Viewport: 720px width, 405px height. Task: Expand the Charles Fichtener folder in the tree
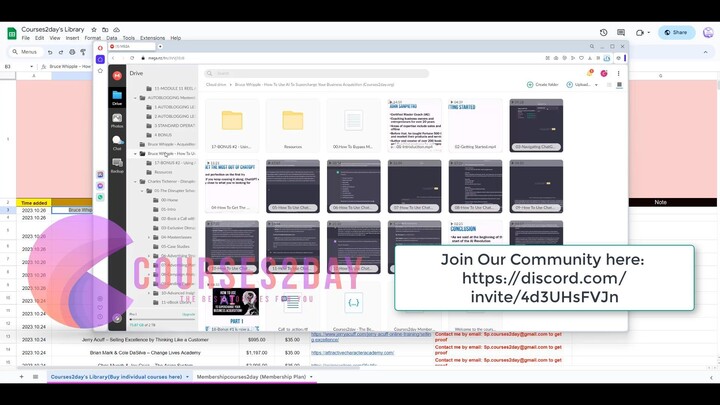141,181
